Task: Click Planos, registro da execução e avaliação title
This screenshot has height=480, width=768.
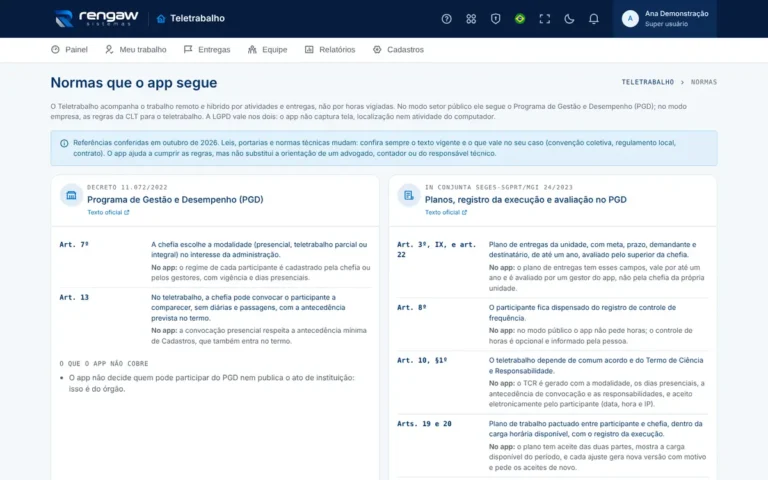Action: (x=526, y=199)
